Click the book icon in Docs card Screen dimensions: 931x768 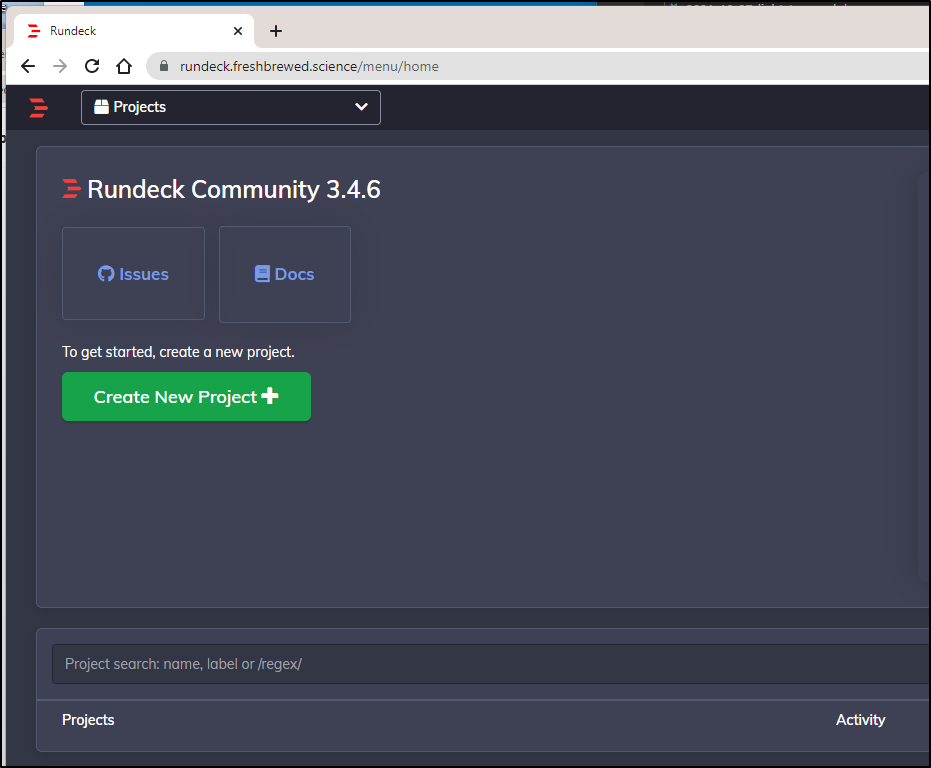(262, 274)
